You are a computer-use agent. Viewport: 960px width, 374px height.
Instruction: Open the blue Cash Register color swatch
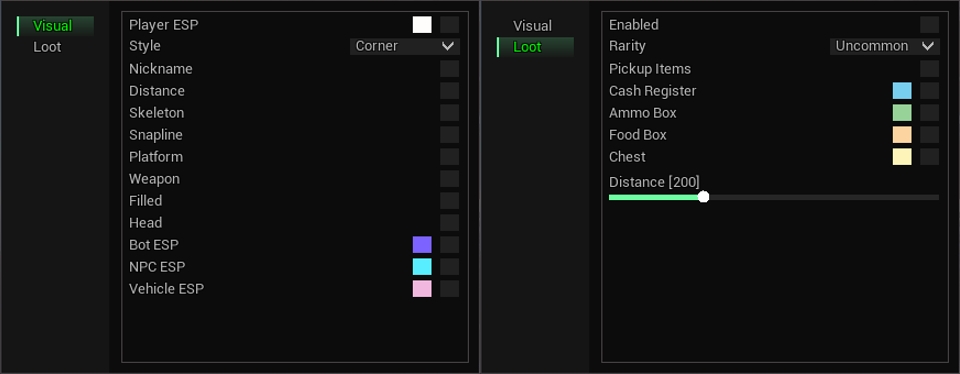point(902,91)
